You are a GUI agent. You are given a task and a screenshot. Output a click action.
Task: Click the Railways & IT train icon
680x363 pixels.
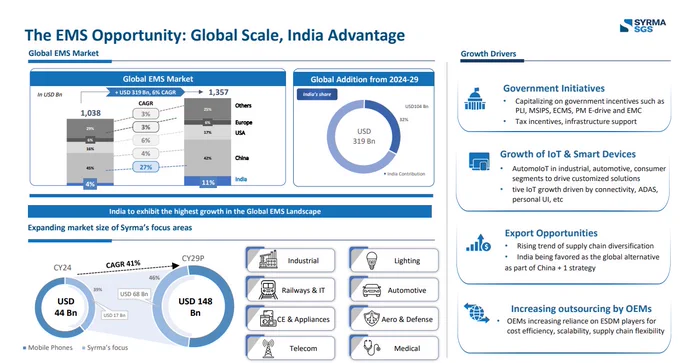pos(268,290)
